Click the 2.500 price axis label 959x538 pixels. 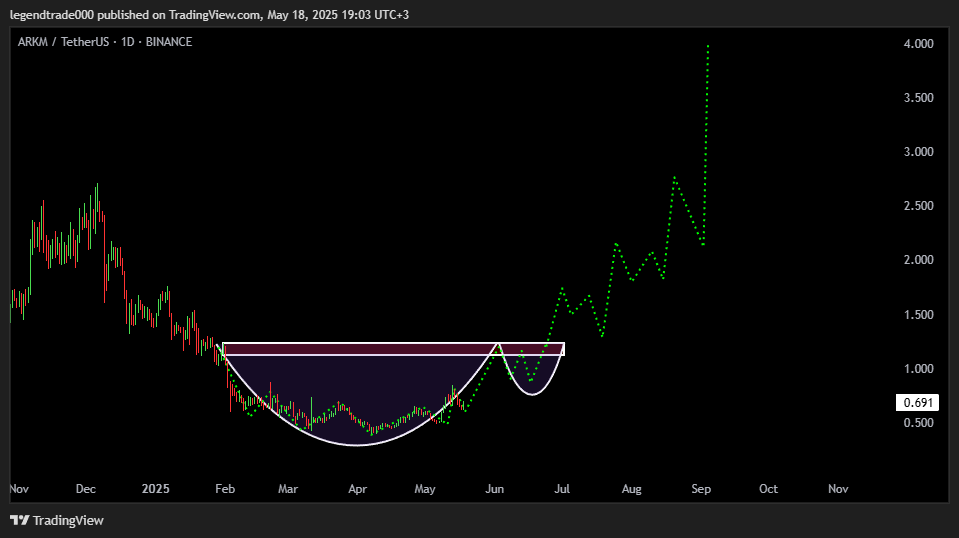(919, 205)
